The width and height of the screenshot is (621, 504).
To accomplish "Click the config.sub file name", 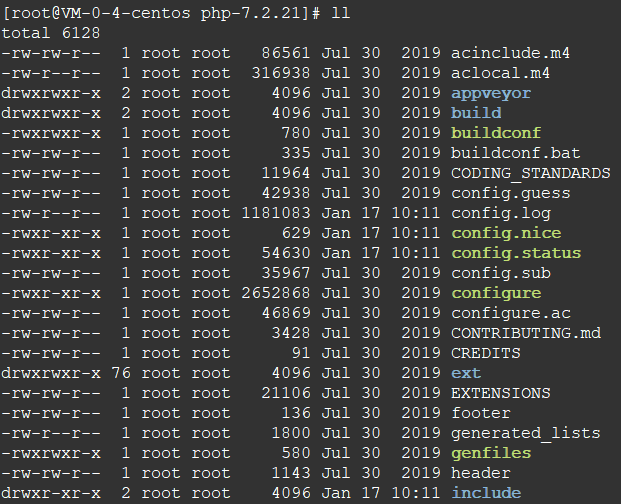I will click(501, 273).
